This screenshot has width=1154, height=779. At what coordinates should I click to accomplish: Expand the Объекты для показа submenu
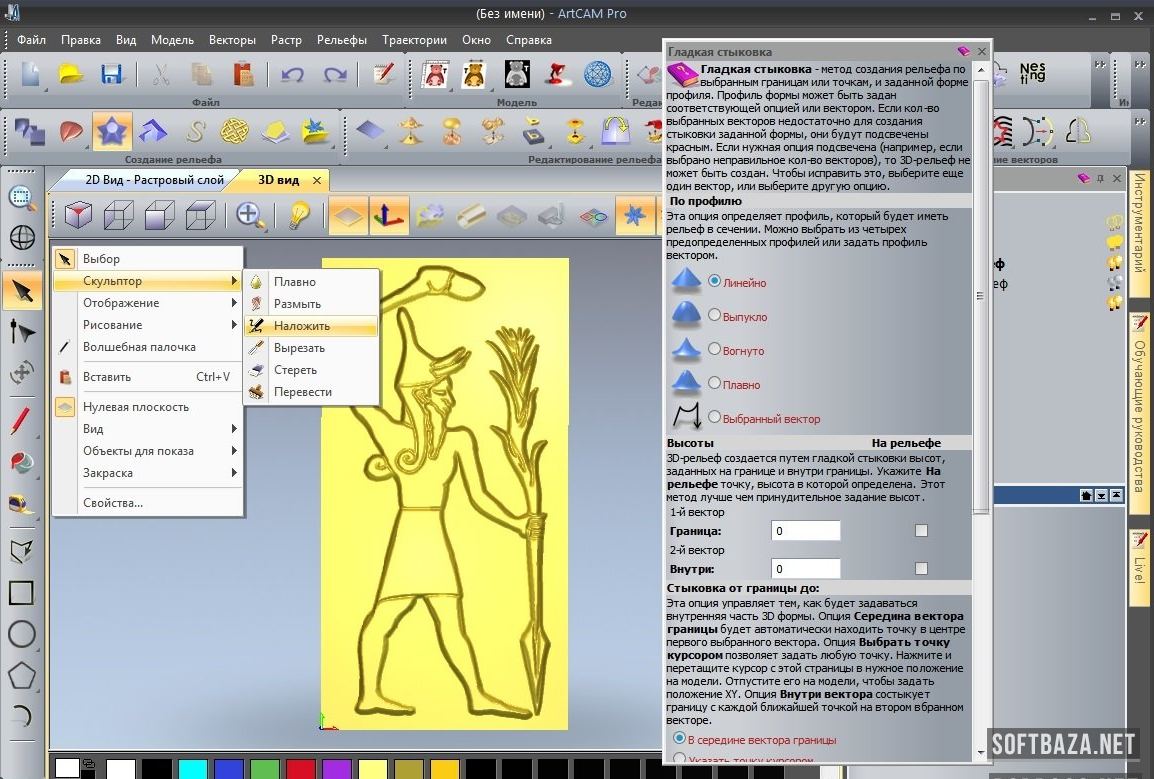coord(146,451)
